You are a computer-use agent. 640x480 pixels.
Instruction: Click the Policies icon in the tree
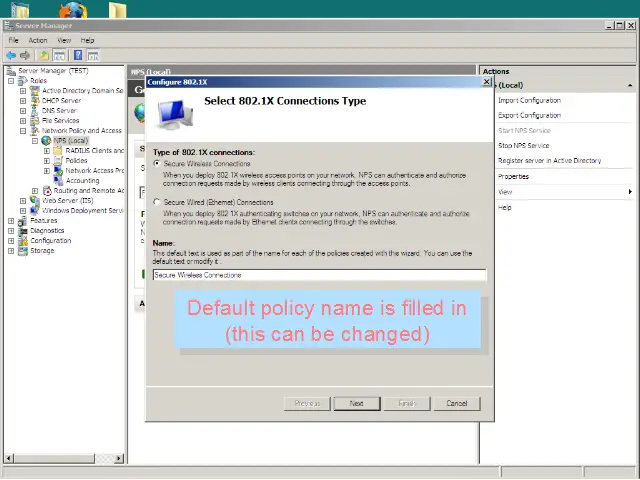coord(58,160)
